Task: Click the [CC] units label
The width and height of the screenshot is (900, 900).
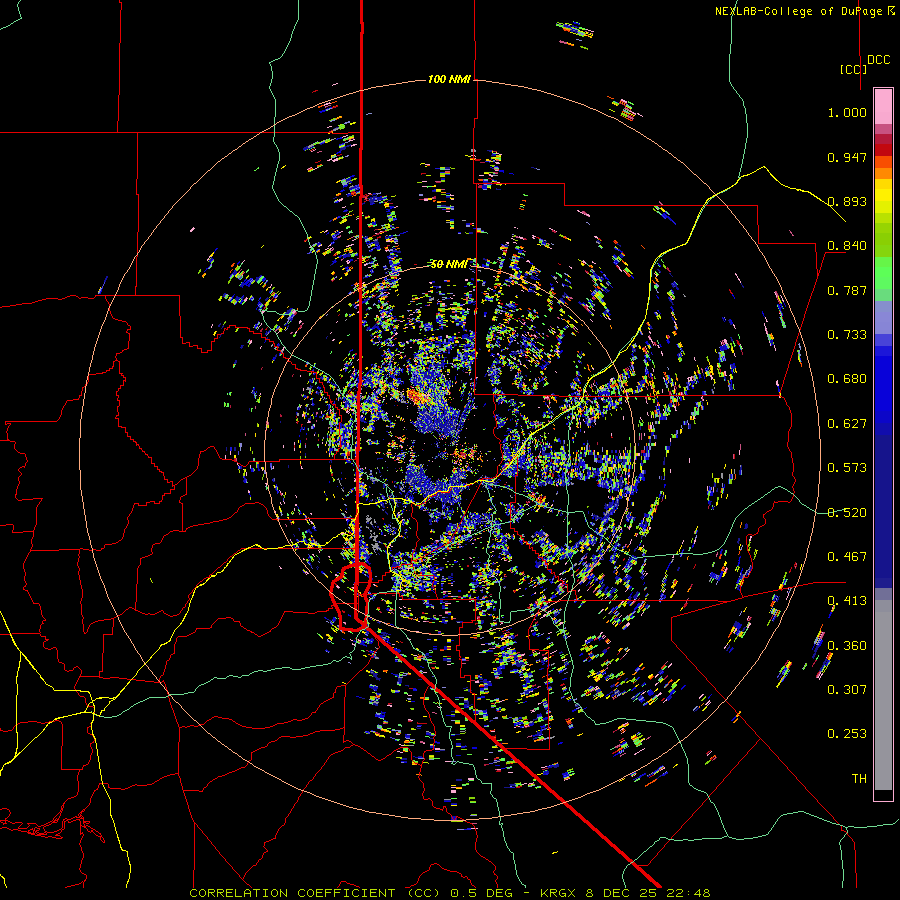Action: click(853, 69)
